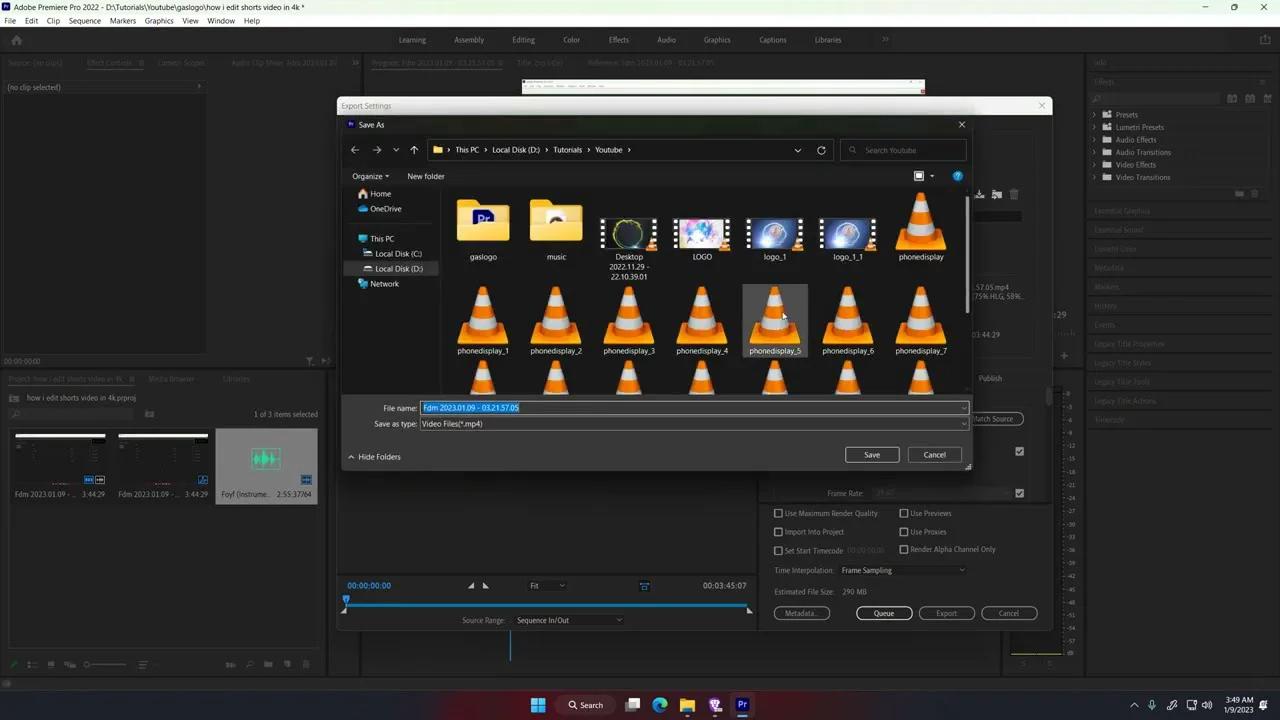Viewport: 1280px width, 720px height.
Task: Open the Find tool at the Project panel bottom
Action: (251, 664)
